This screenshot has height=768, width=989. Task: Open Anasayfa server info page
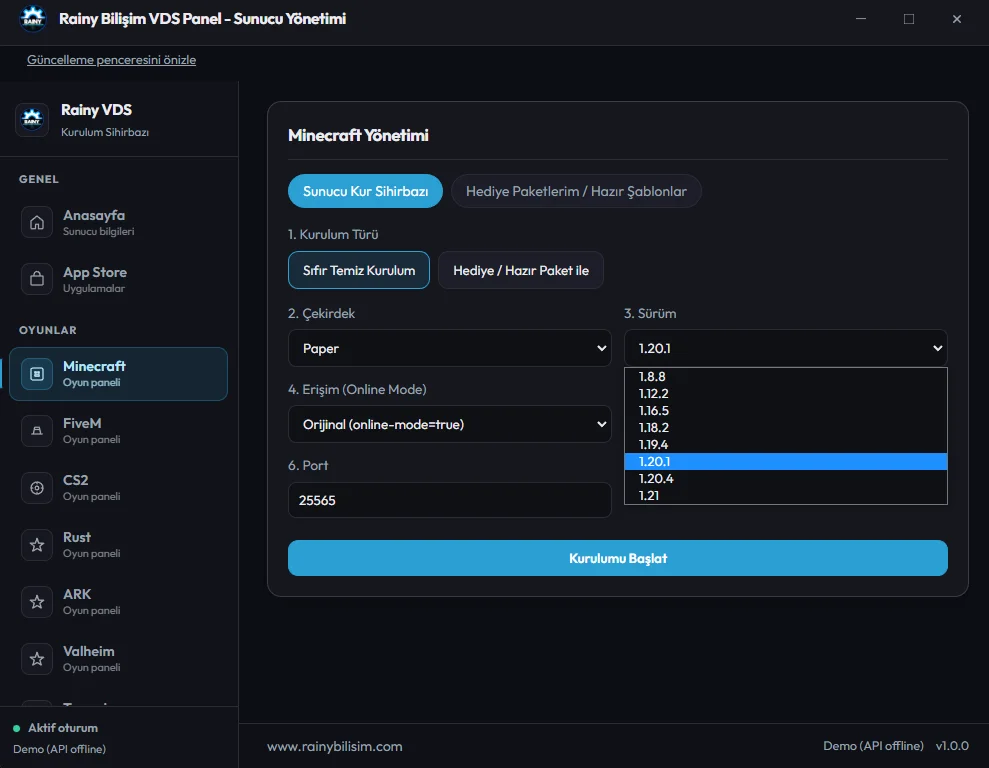coord(119,223)
